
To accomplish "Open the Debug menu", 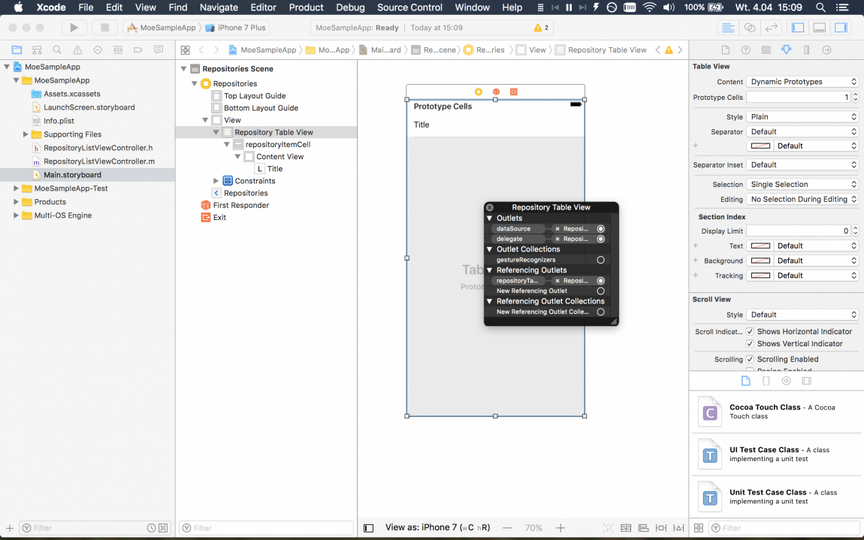I will coord(350,7).
